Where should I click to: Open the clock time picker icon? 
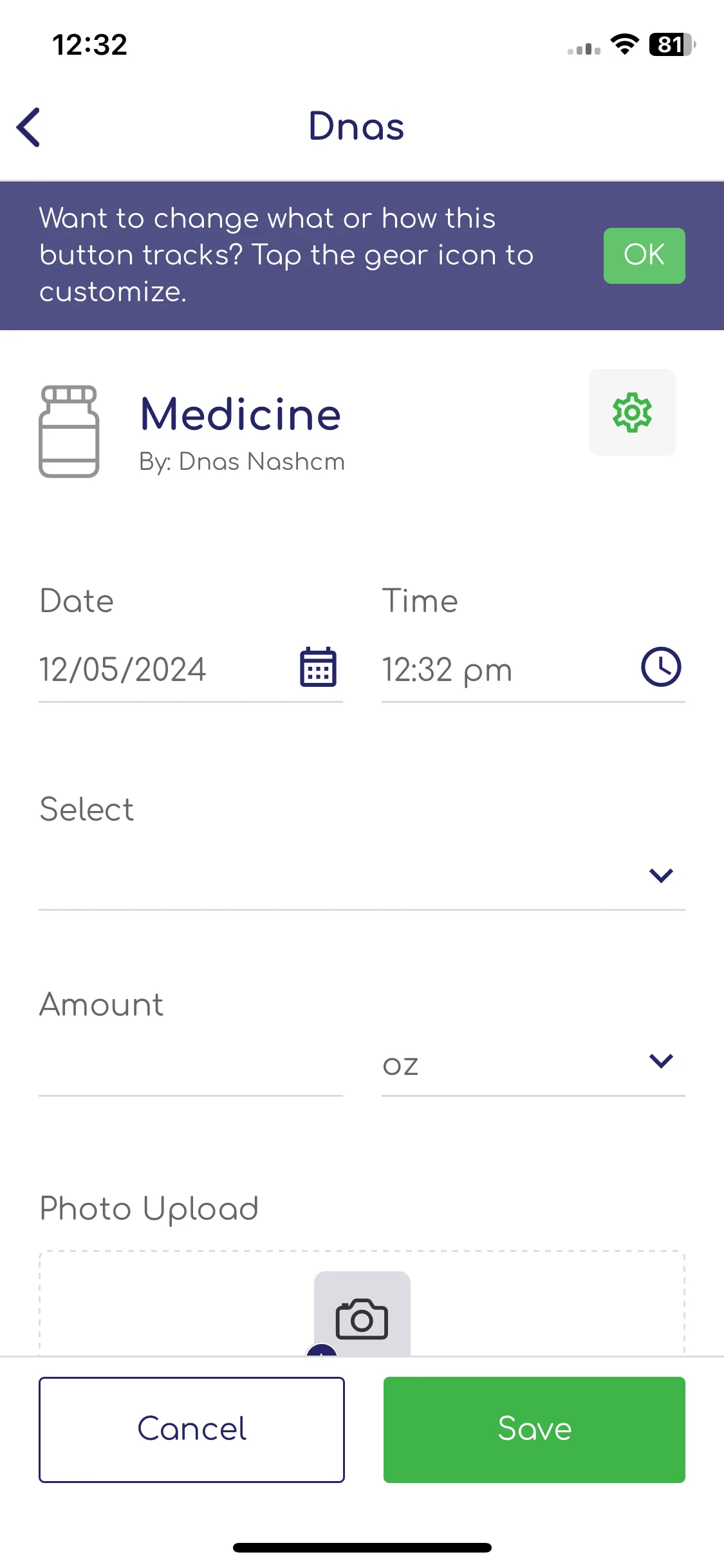[x=661, y=667]
